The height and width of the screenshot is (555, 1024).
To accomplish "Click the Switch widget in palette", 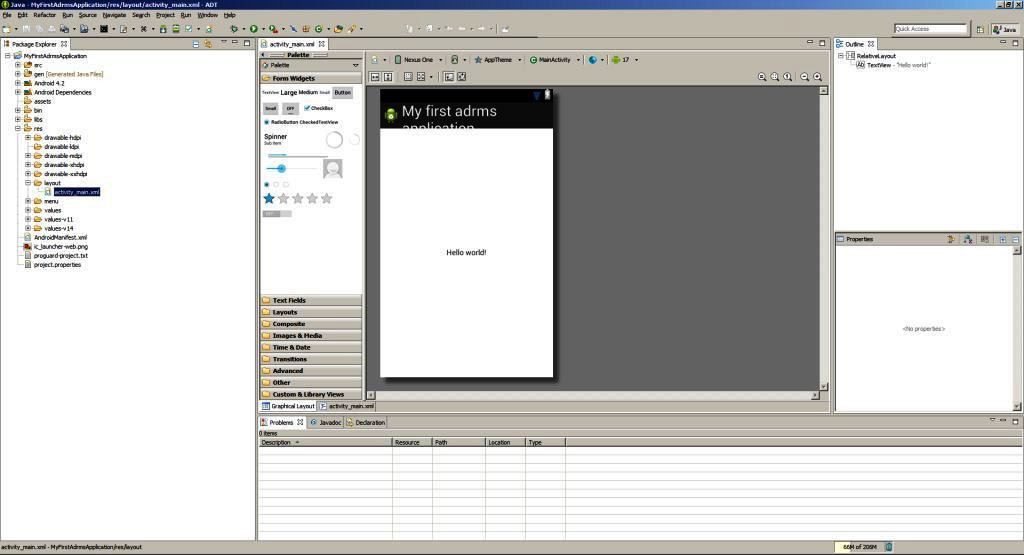I will [277, 214].
